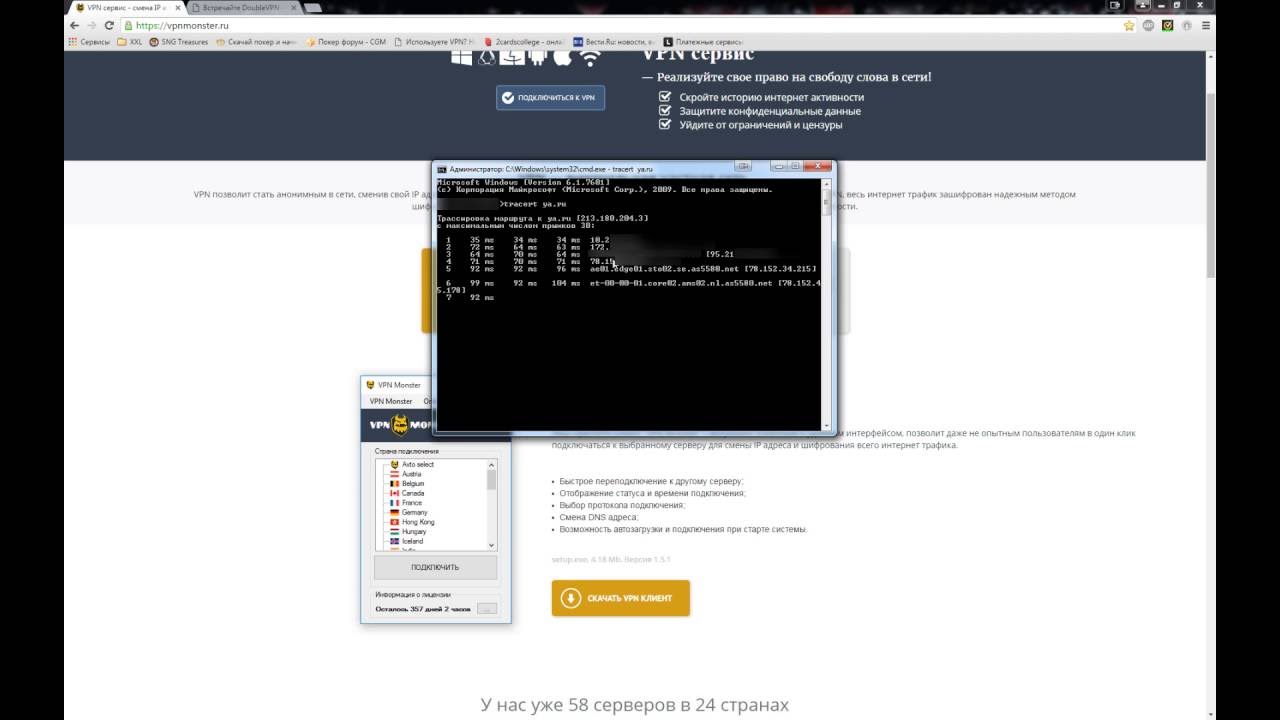Open the Платежные сервисы bookmark

703,42
